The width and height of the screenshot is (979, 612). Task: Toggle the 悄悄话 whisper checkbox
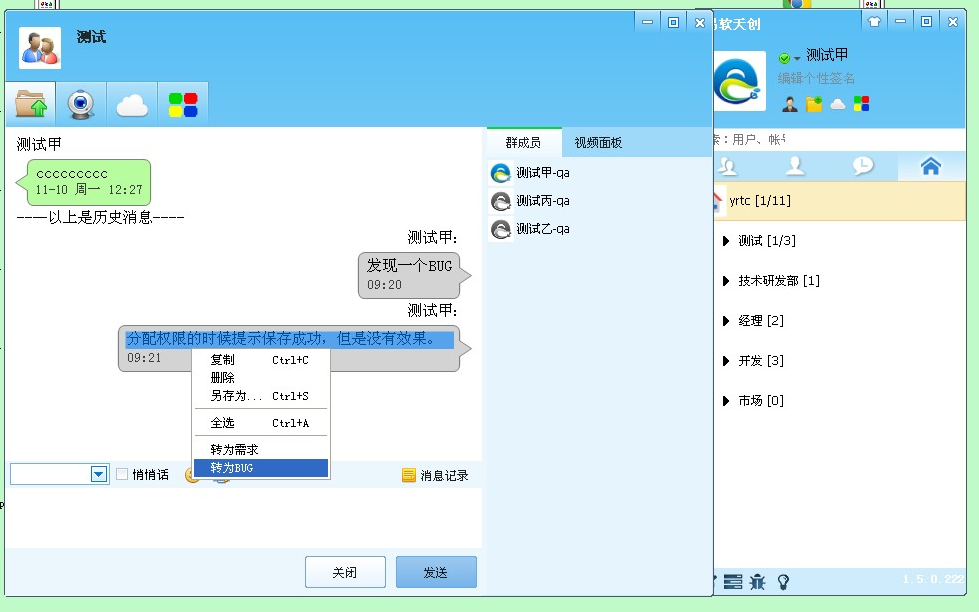122,475
